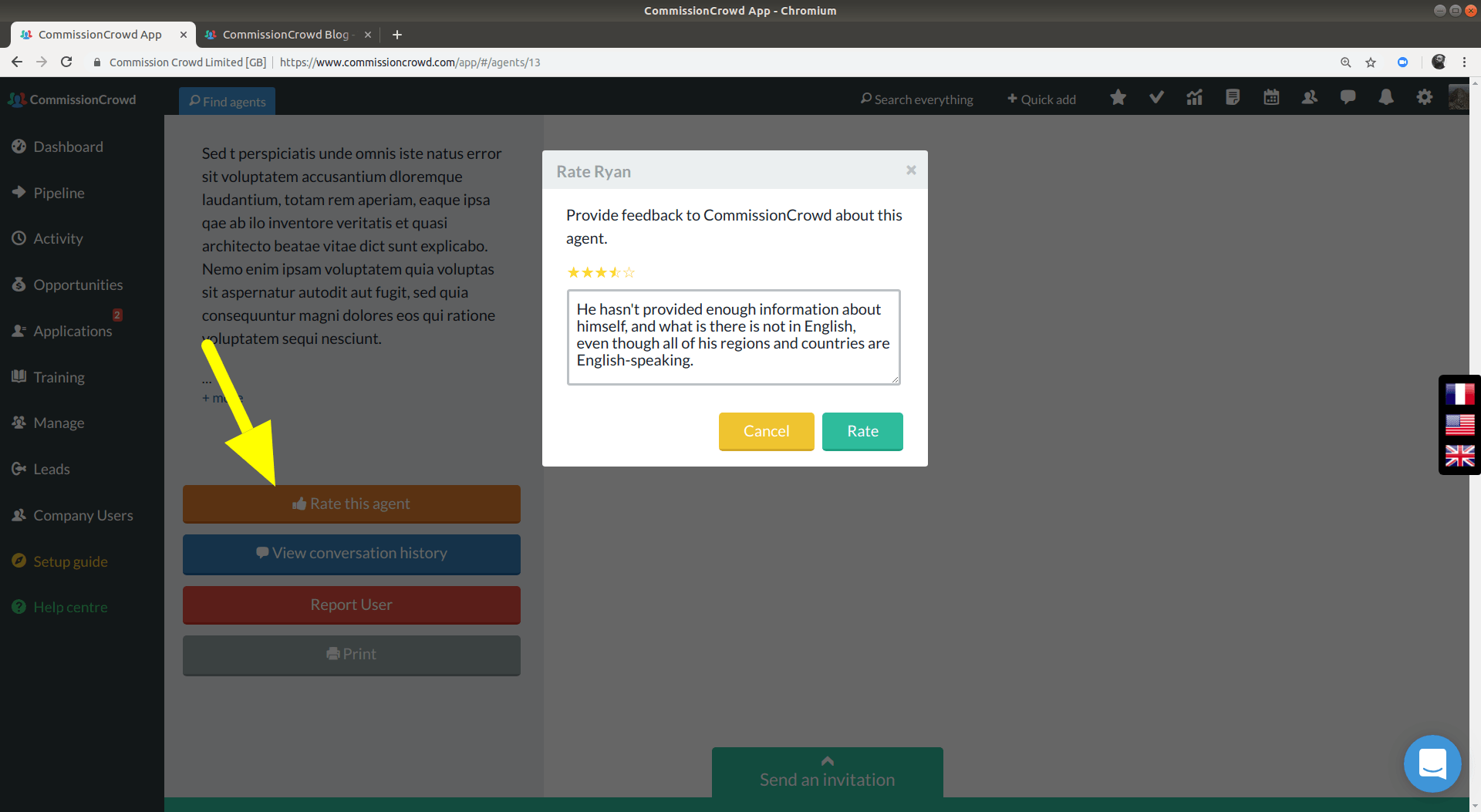Open the tasks checkmark icon in the top bar
The height and width of the screenshot is (812, 1481).
pos(1156,98)
